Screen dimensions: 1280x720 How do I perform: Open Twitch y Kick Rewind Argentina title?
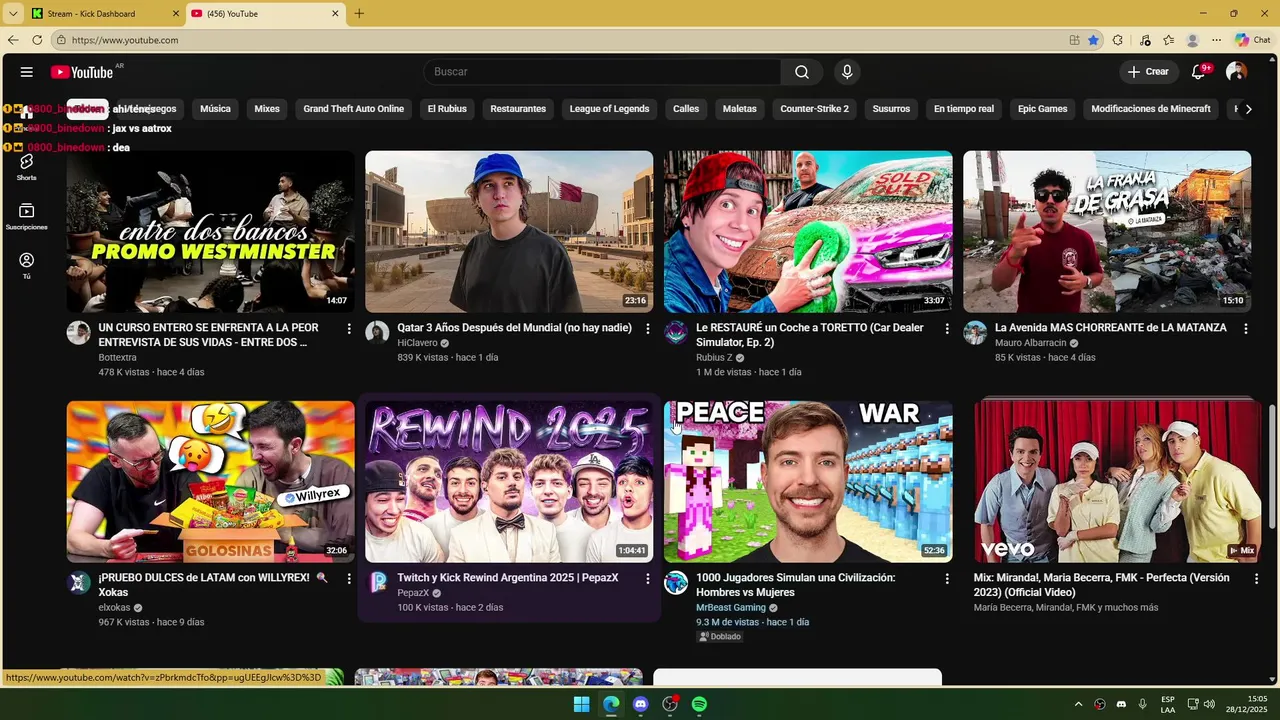[508, 578]
